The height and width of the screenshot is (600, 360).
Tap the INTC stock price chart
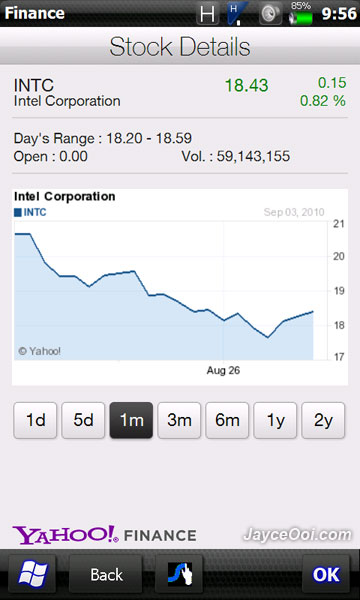(x=180, y=287)
